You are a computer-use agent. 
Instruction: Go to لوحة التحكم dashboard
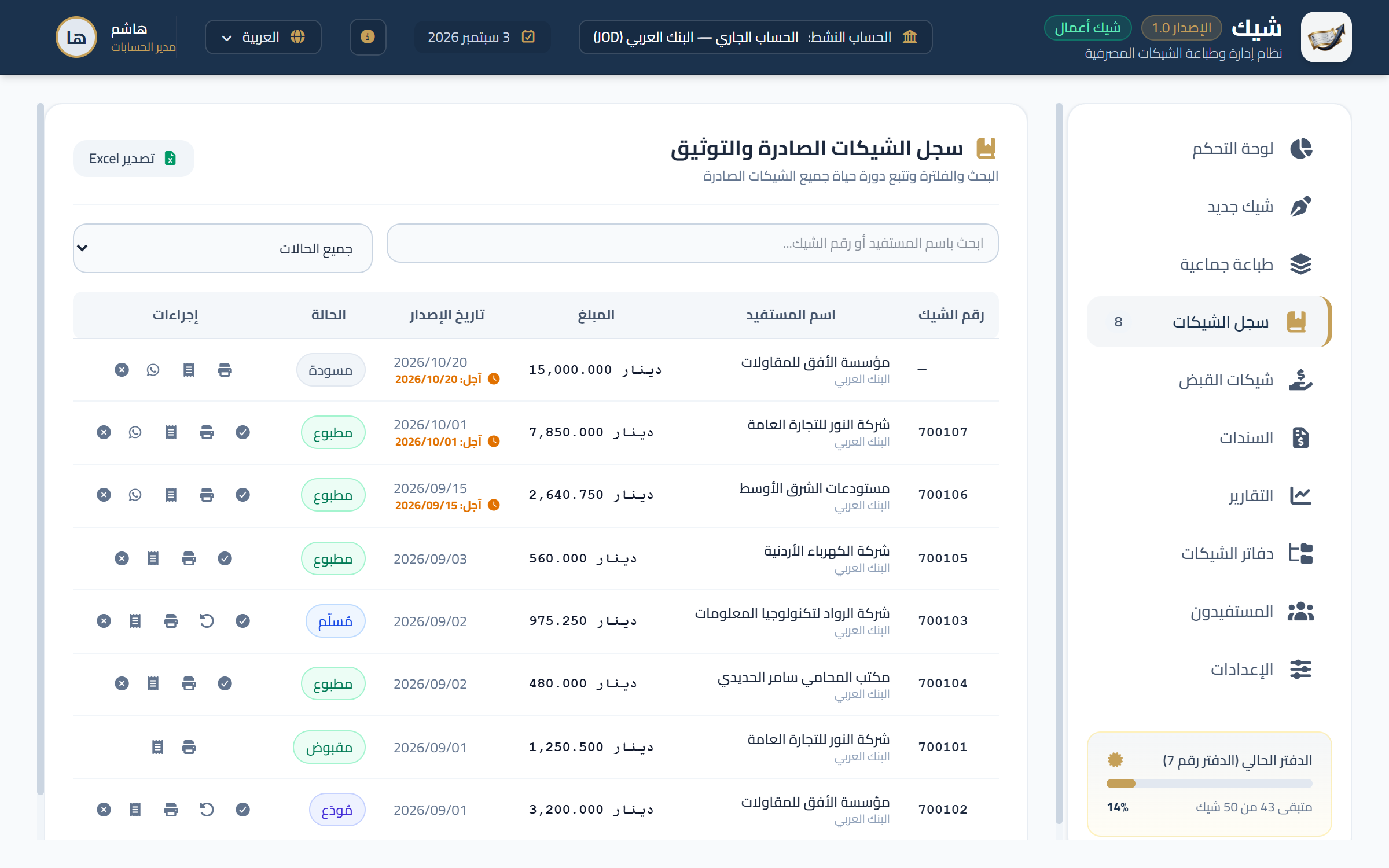pos(1210,149)
